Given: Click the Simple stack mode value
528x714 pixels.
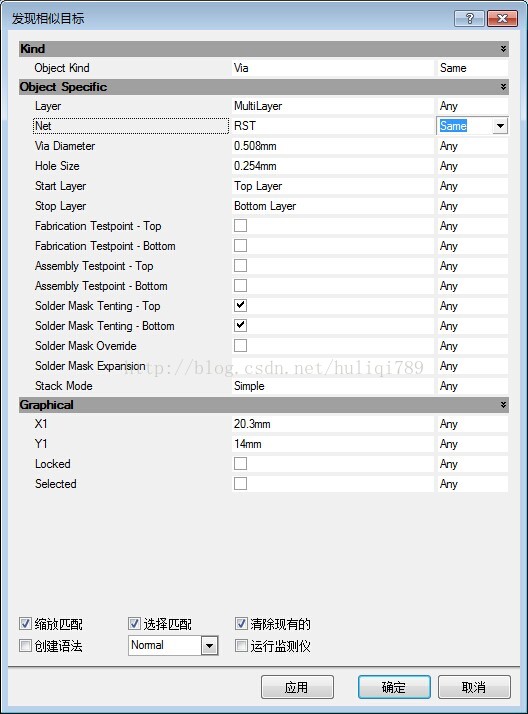Looking at the screenshot, I should tap(249, 386).
